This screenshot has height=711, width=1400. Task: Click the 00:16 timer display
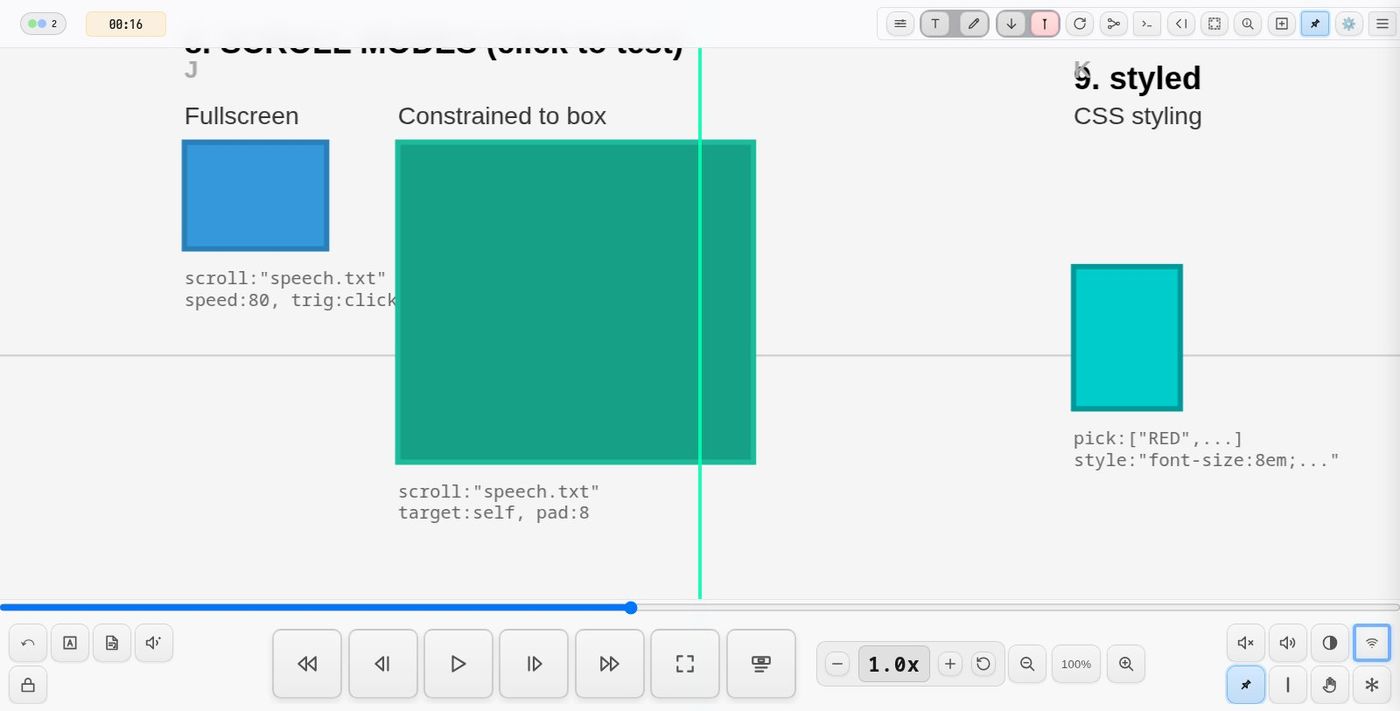(x=126, y=24)
